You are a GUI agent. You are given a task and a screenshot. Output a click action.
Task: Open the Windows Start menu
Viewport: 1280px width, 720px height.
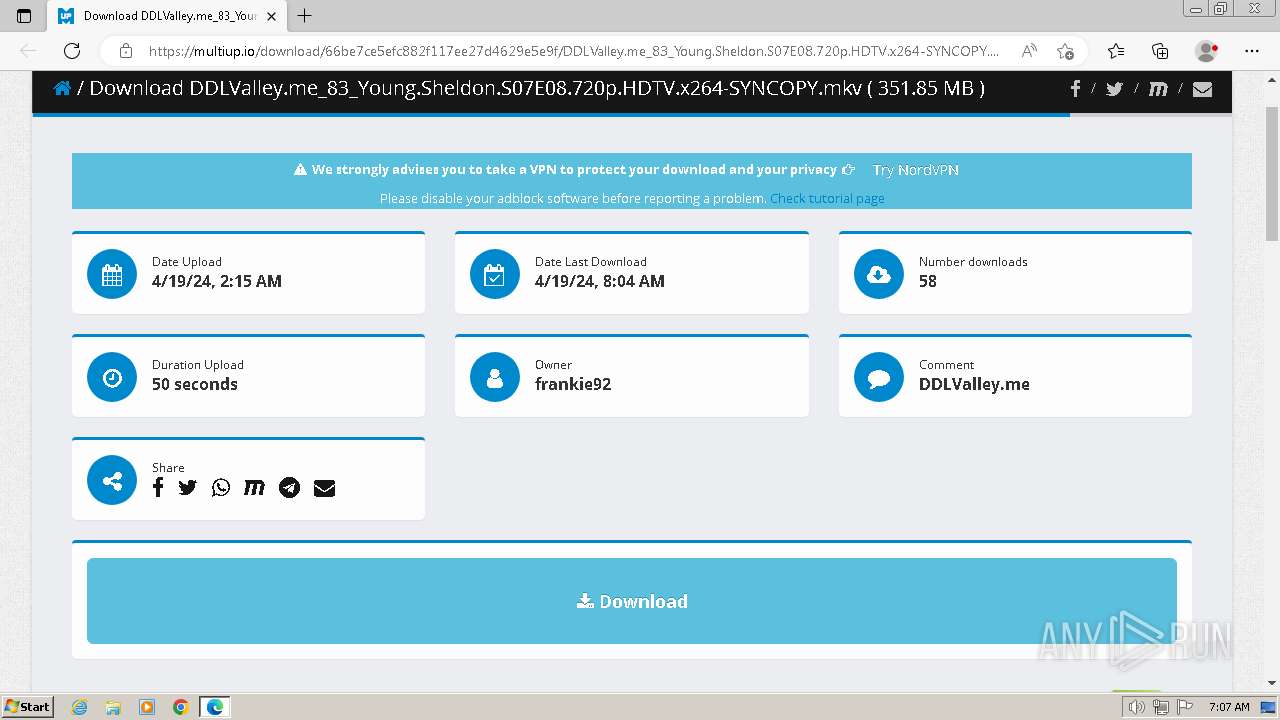pyautogui.click(x=27, y=707)
